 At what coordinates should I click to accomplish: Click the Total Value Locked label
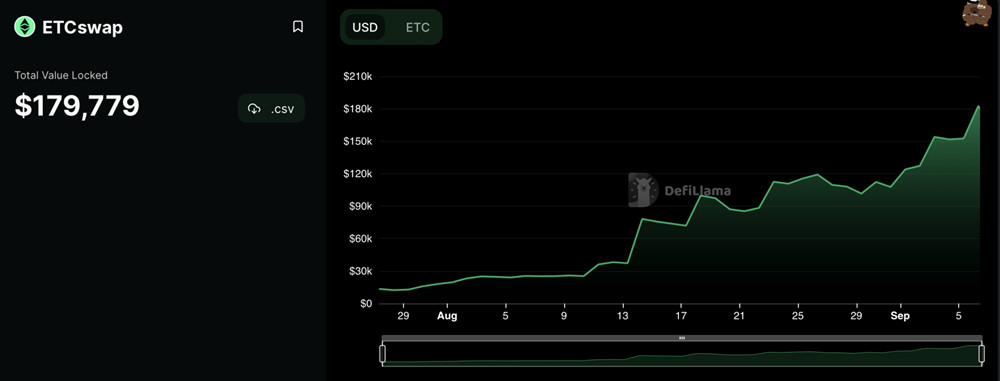point(61,75)
